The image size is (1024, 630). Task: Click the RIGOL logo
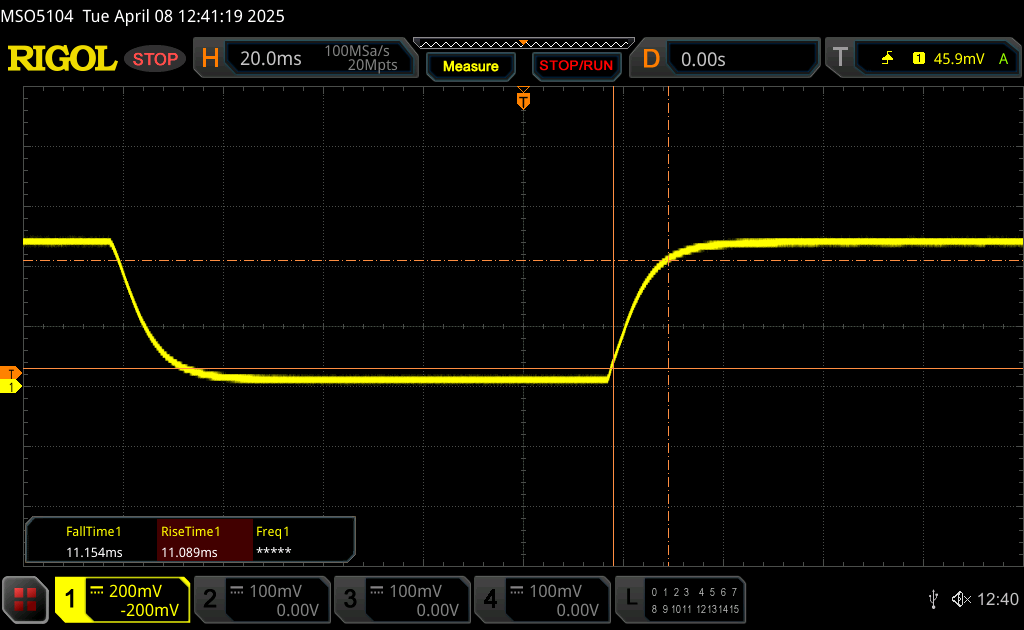pos(62,59)
